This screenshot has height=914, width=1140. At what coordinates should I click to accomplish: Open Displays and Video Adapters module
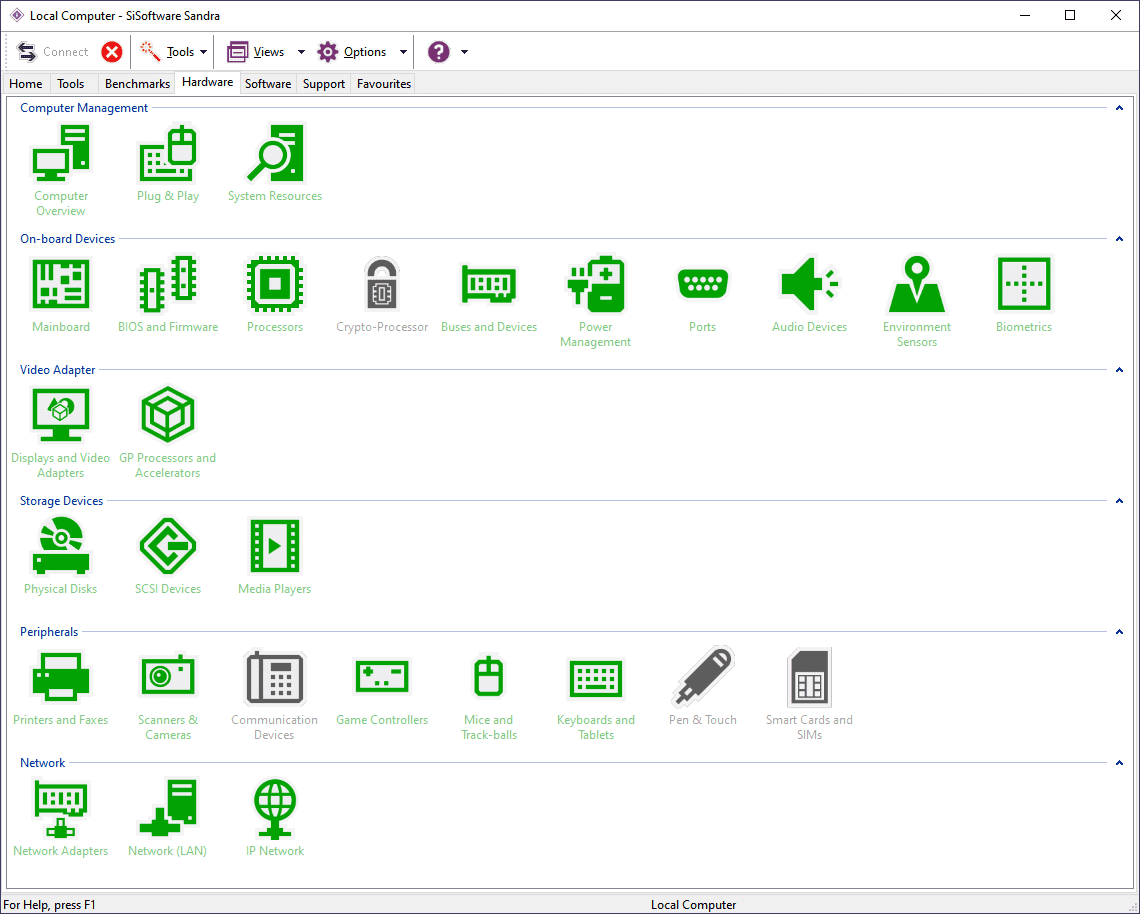pos(61,431)
